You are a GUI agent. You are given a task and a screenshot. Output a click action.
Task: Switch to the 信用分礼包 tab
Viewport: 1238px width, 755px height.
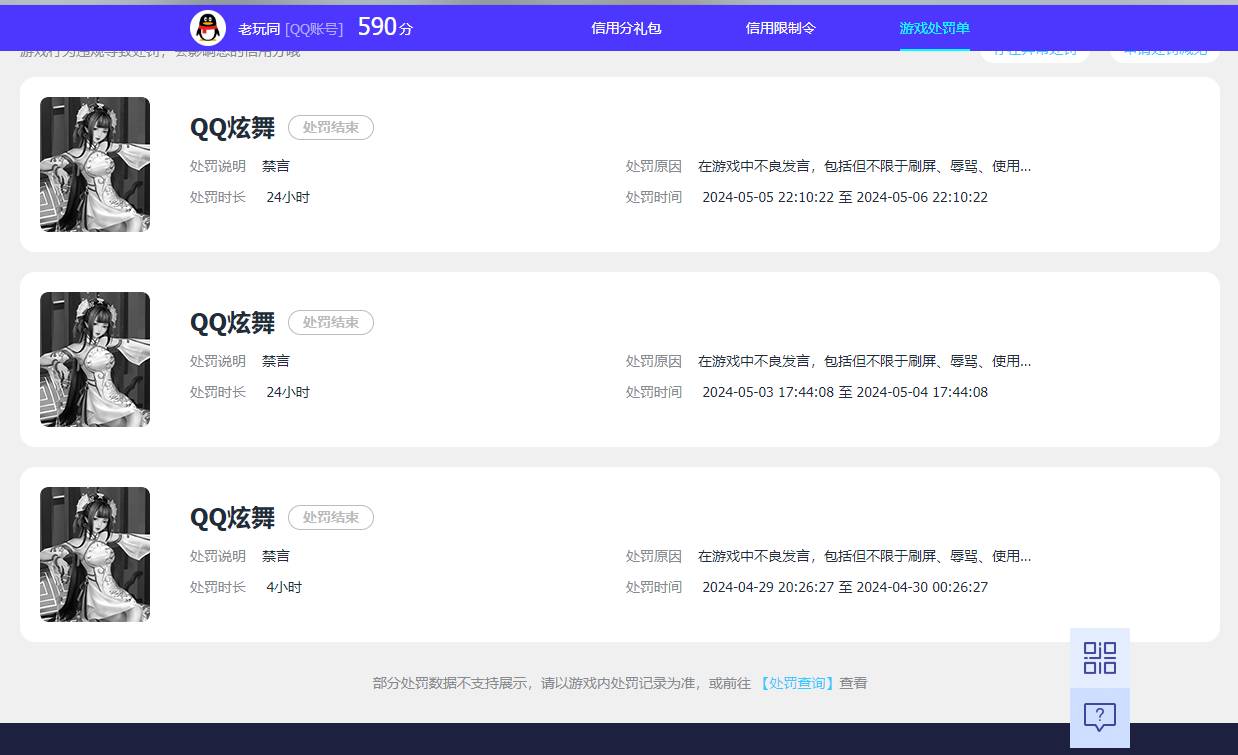(x=626, y=28)
